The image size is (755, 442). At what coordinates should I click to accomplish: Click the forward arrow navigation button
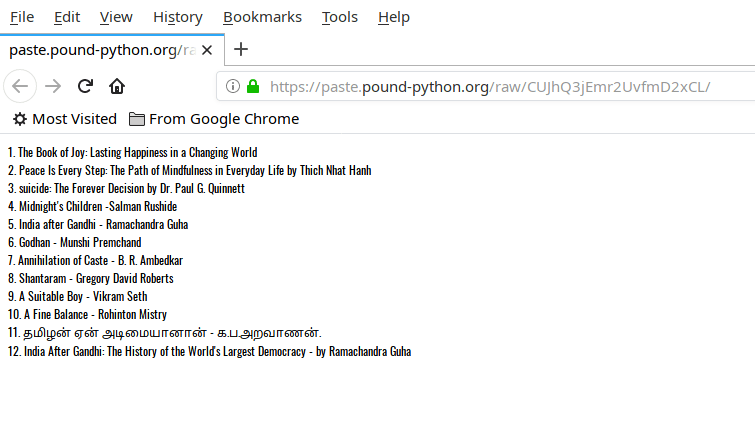click(52, 87)
